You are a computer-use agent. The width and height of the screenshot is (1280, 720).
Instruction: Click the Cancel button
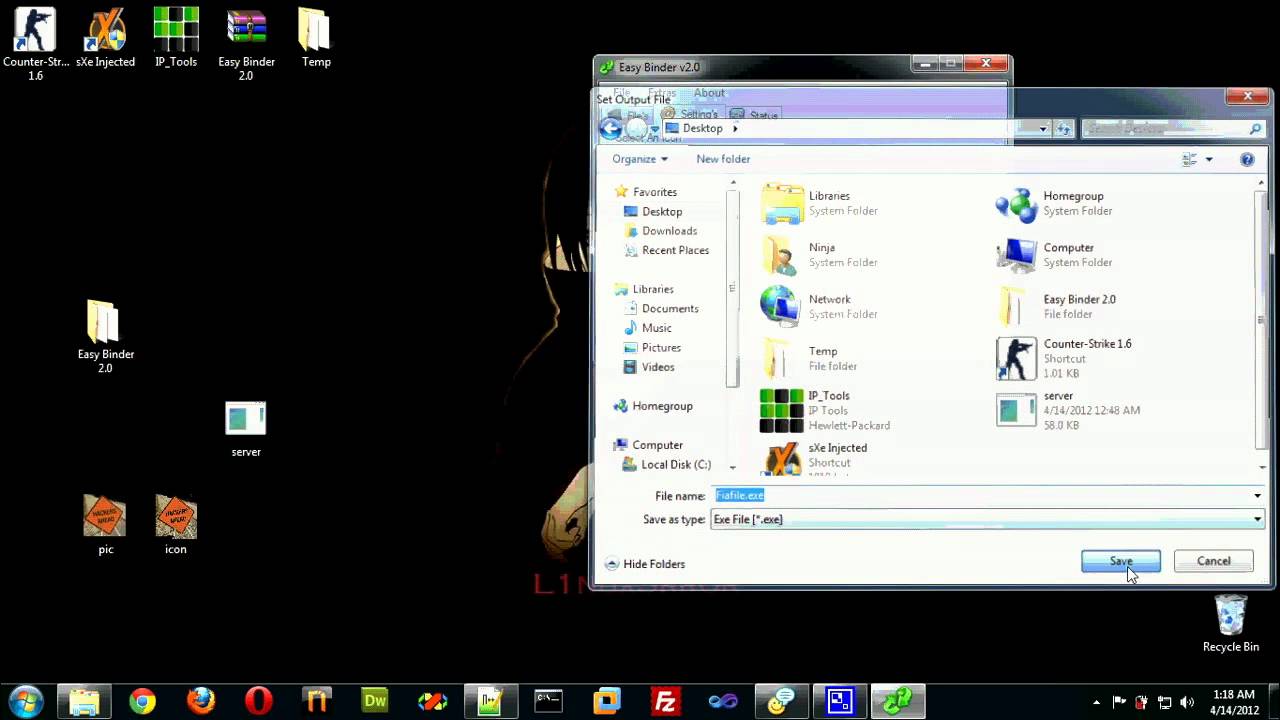click(1213, 561)
